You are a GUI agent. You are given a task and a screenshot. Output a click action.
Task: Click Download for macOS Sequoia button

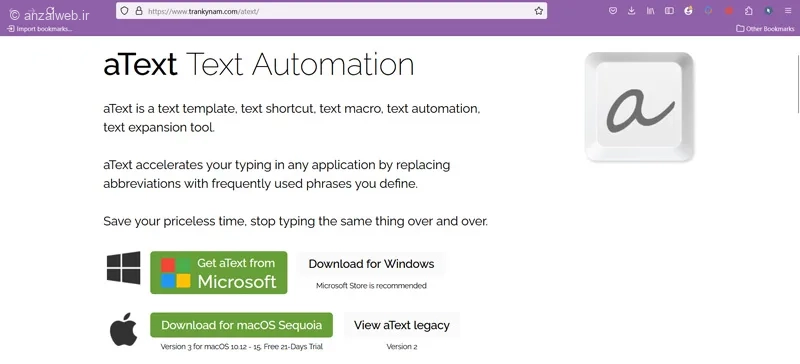point(241,325)
